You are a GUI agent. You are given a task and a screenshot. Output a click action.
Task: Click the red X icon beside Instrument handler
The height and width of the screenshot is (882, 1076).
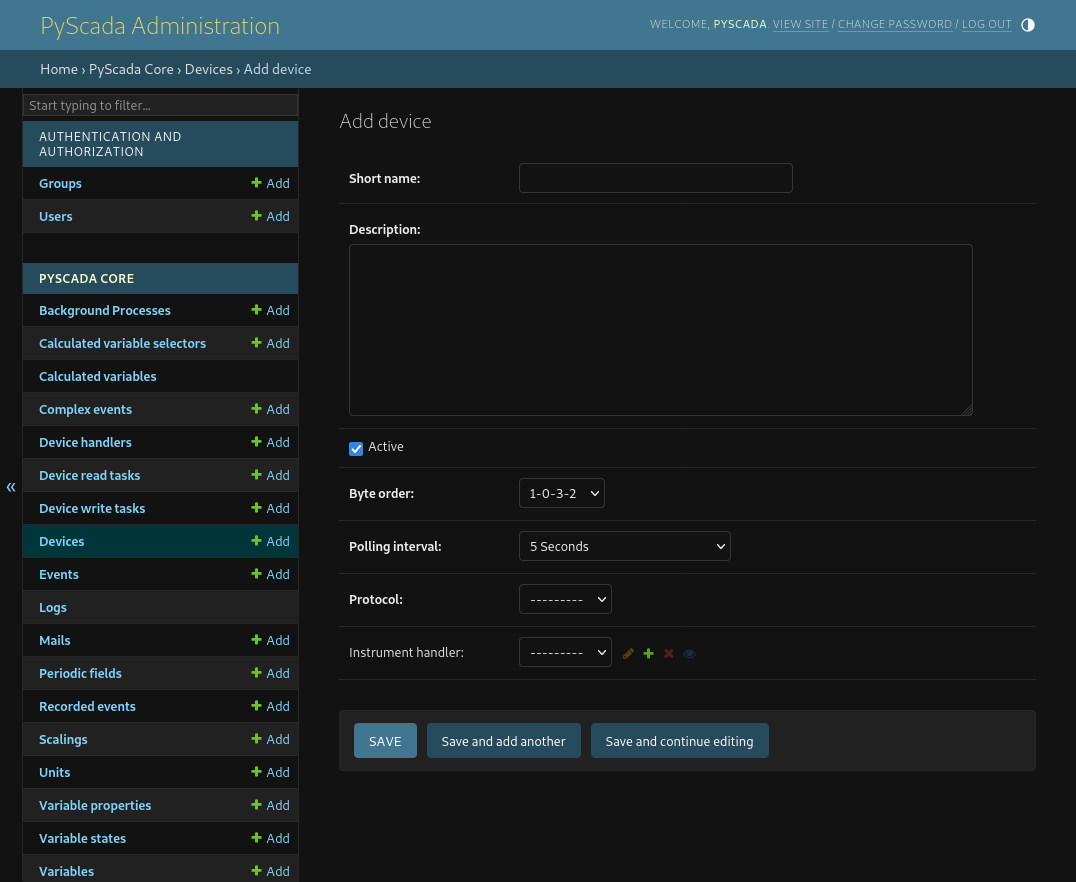coord(669,653)
